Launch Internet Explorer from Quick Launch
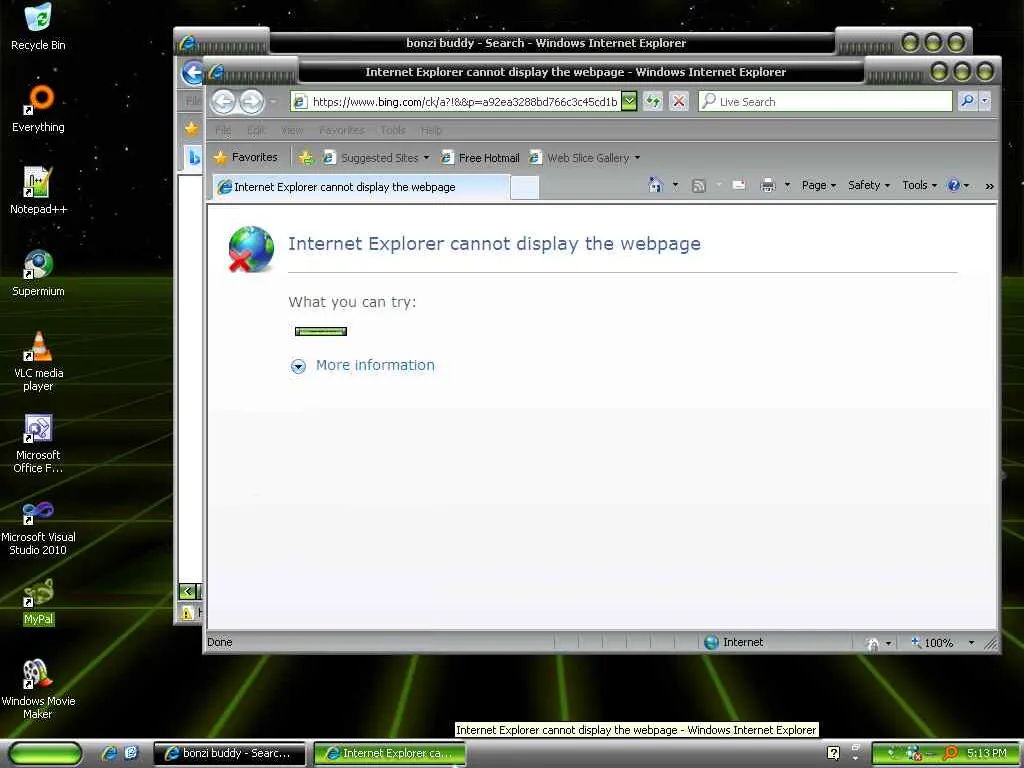The width and height of the screenshot is (1024, 768). click(110, 754)
